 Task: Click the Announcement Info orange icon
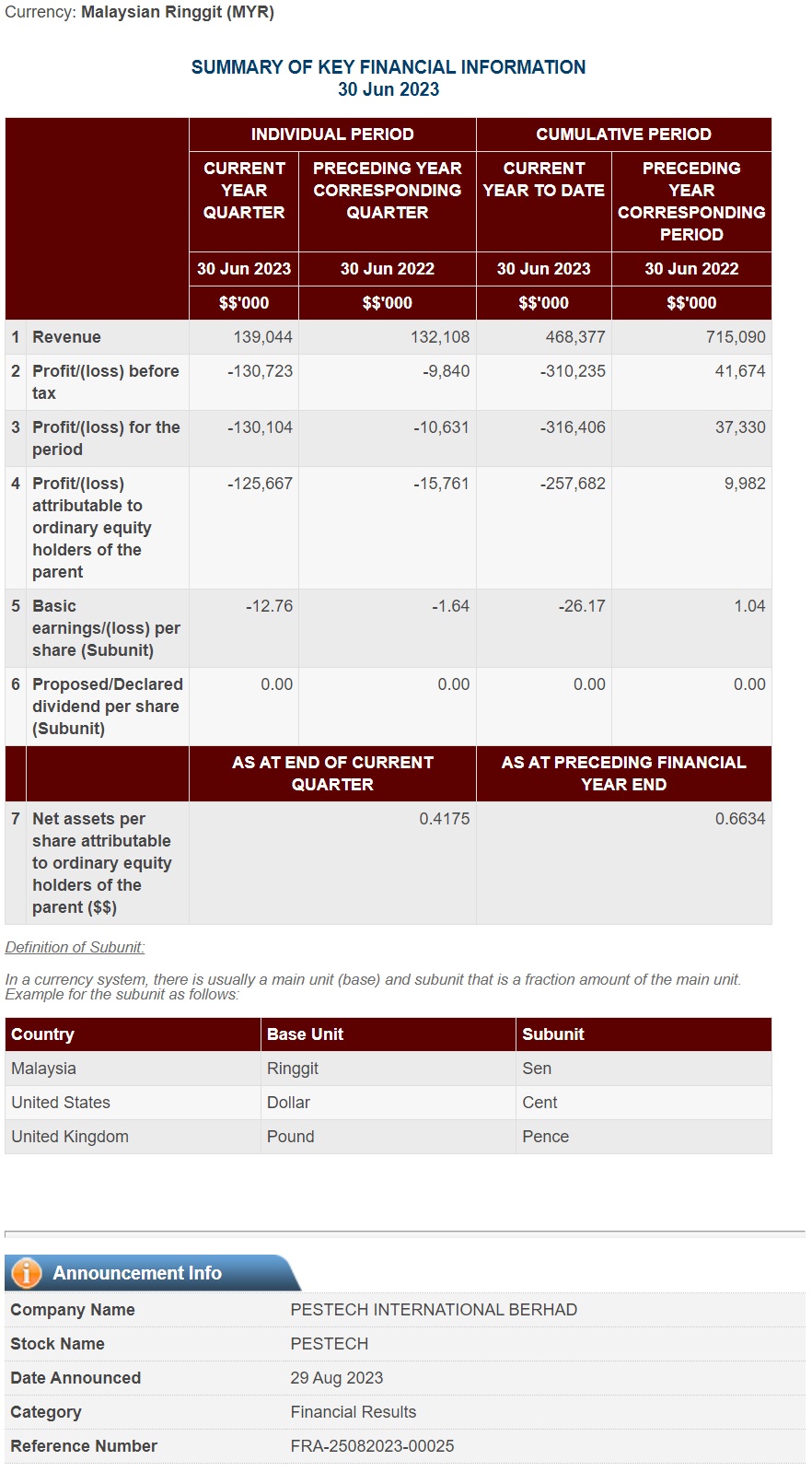[27, 1272]
